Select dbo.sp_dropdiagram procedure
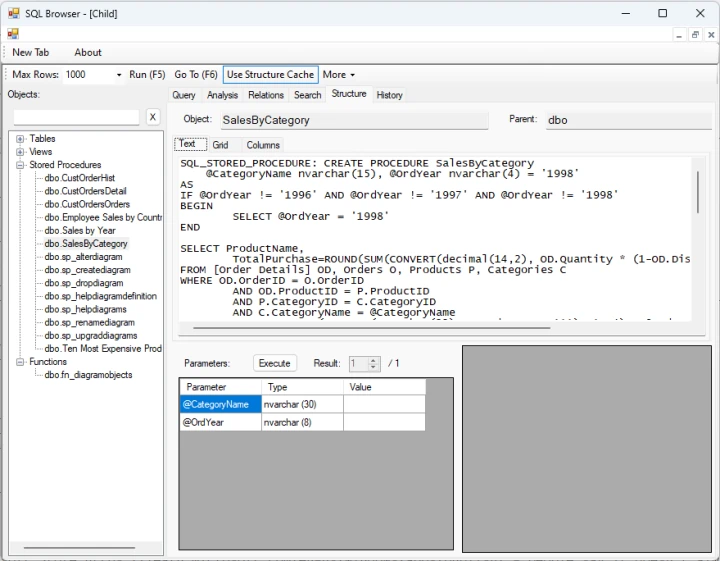Screen dimensions: 720x561 84,283
